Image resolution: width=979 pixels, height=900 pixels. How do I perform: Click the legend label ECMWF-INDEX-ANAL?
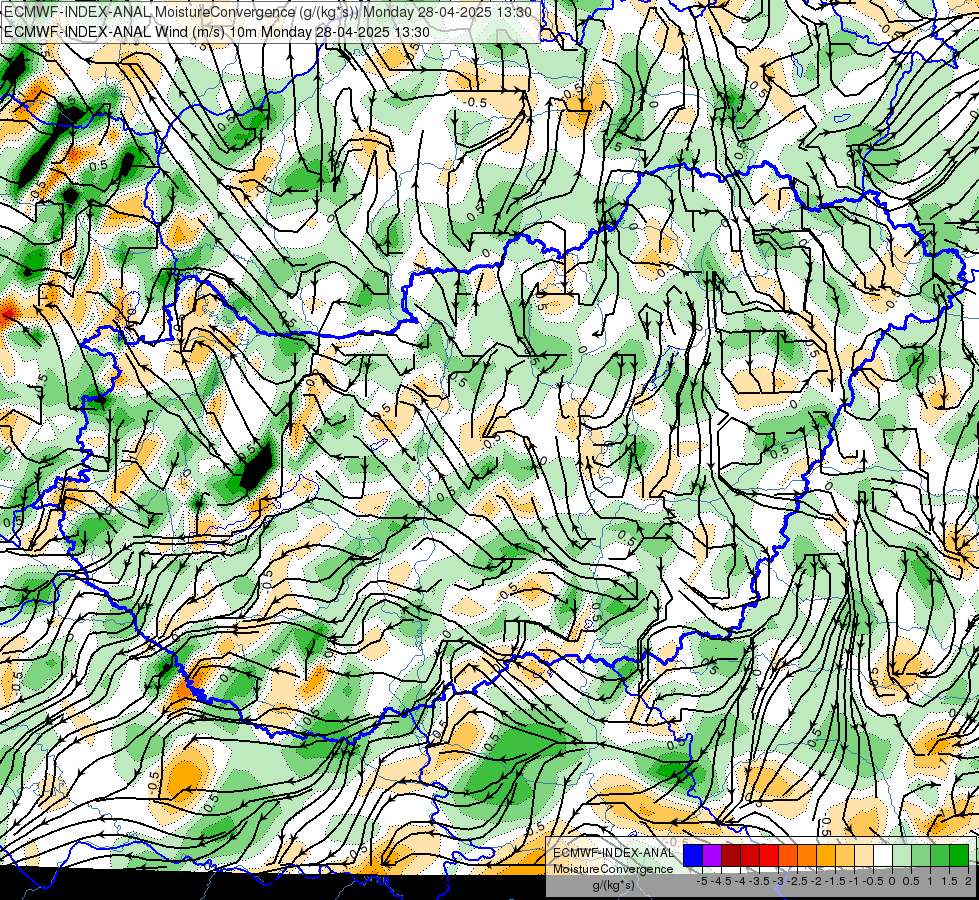[613, 853]
